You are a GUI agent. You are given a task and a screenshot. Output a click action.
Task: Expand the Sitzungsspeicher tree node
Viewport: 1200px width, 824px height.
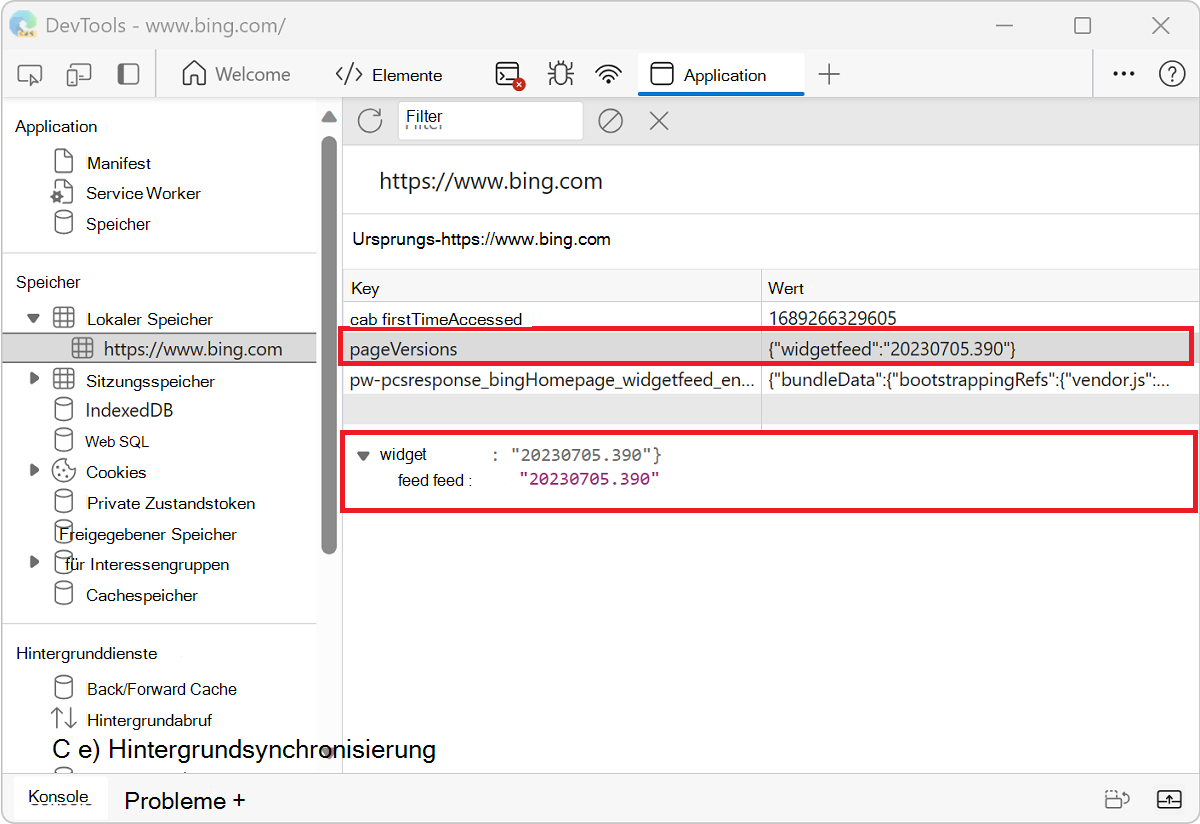(x=34, y=379)
